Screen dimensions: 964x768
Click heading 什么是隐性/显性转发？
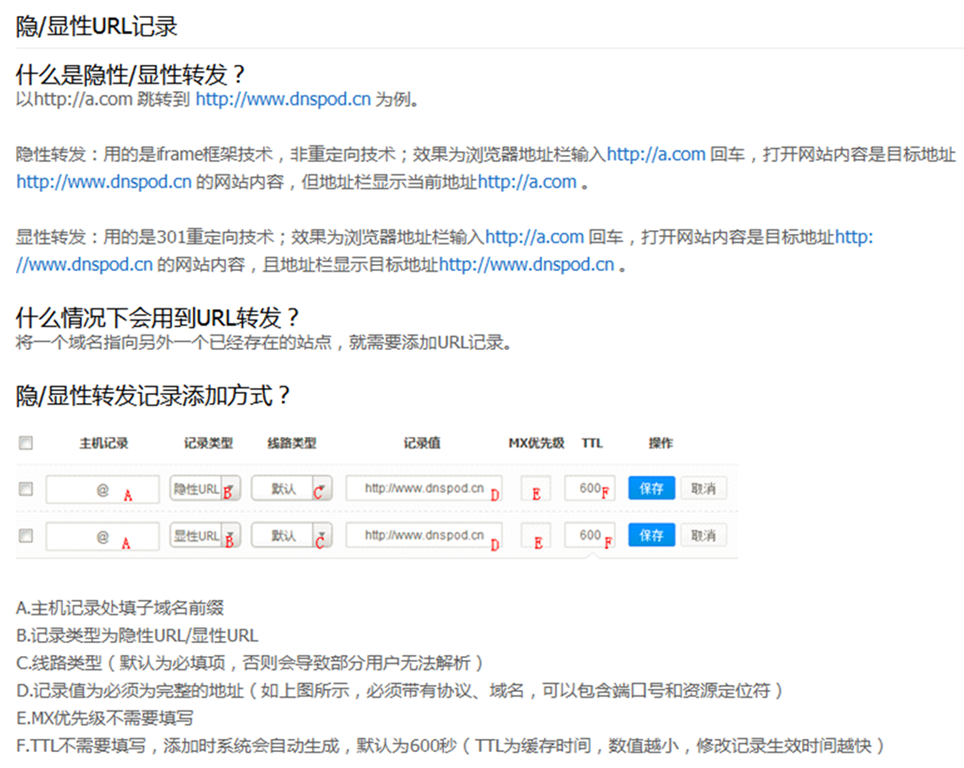[131, 75]
